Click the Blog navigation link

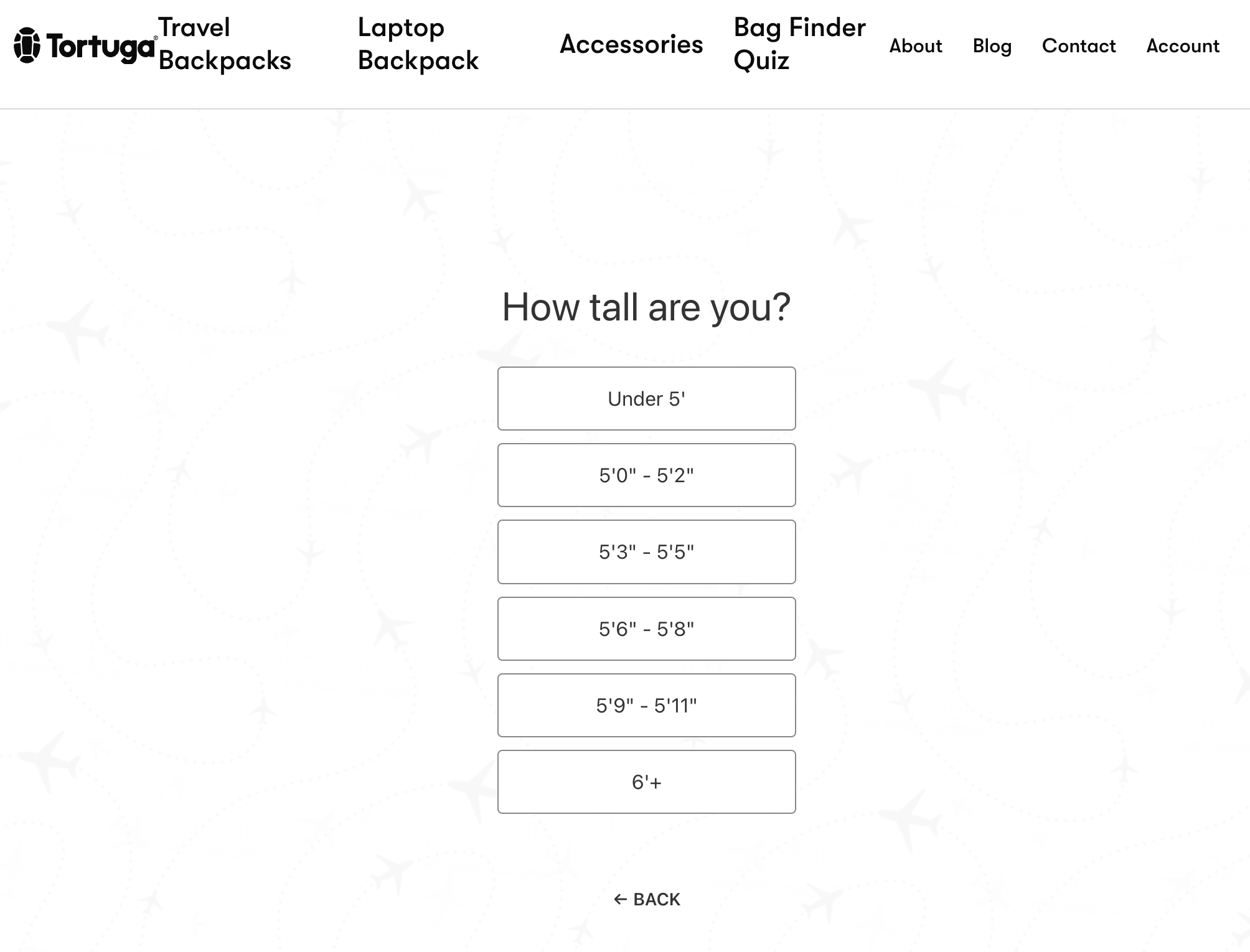coord(992,45)
